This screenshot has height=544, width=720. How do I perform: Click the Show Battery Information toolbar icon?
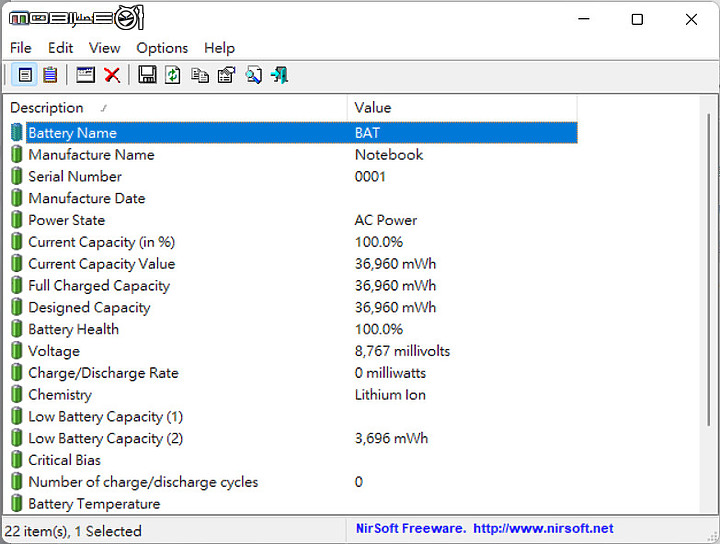25,75
